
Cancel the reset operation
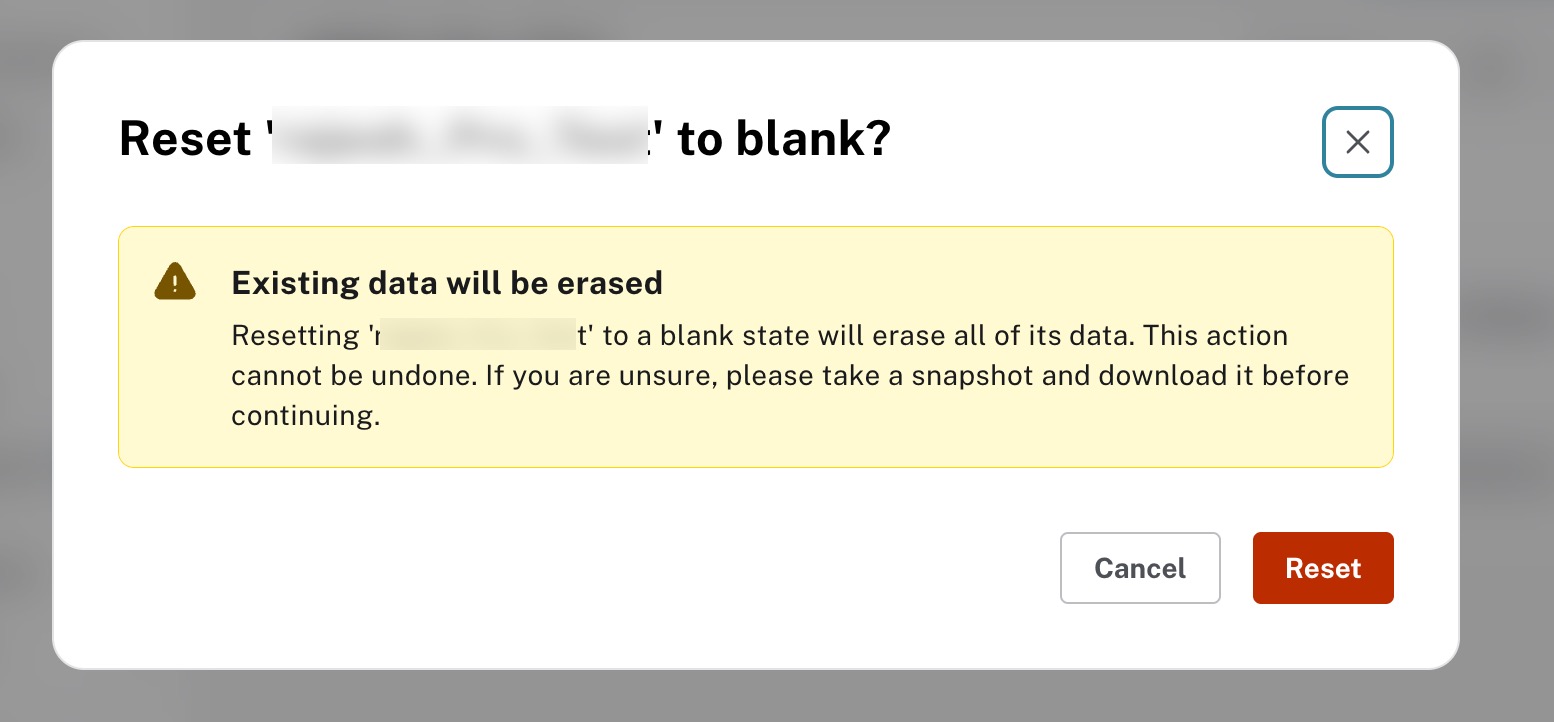pos(1139,568)
